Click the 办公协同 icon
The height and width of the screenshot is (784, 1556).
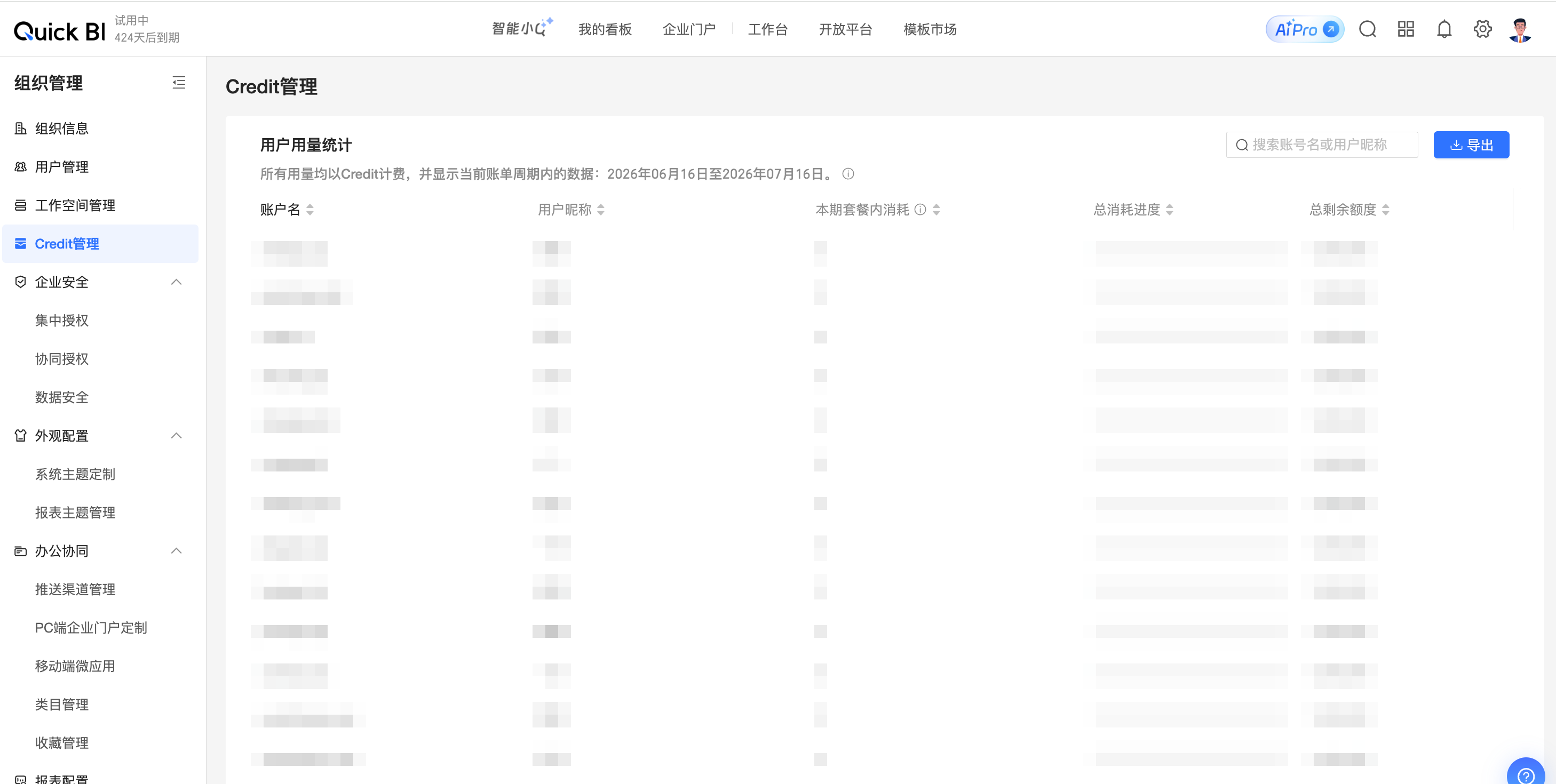(x=20, y=550)
